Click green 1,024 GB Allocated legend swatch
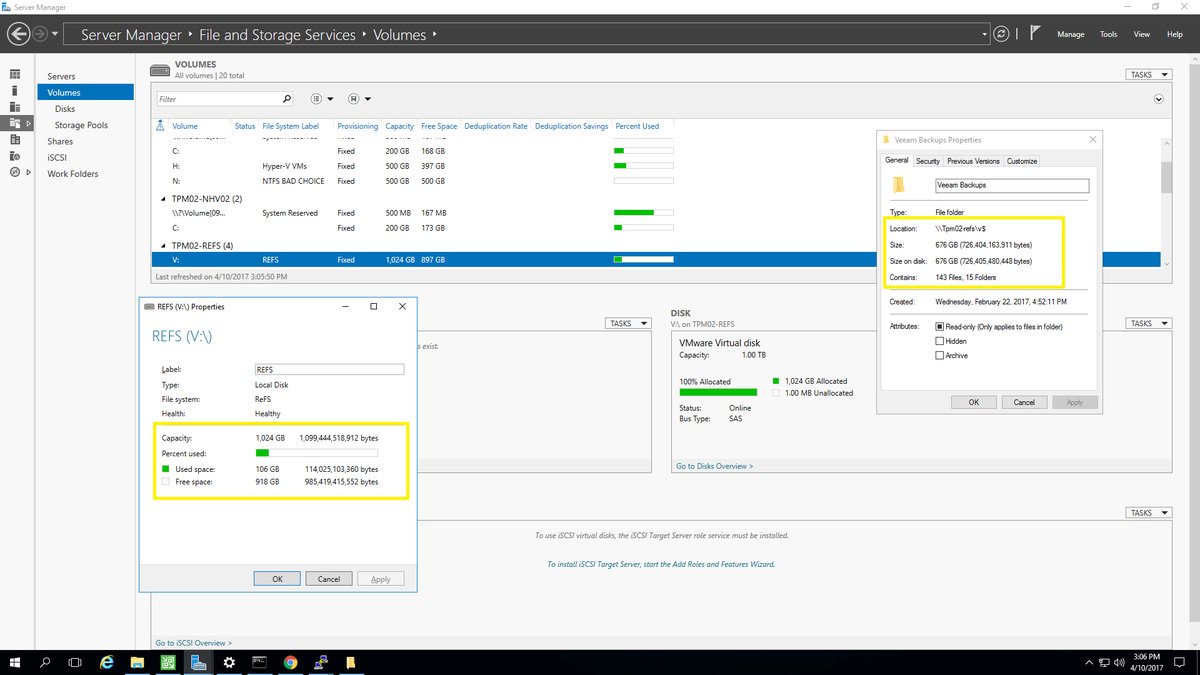Screen dimensions: 1200x675 tap(776, 381)
